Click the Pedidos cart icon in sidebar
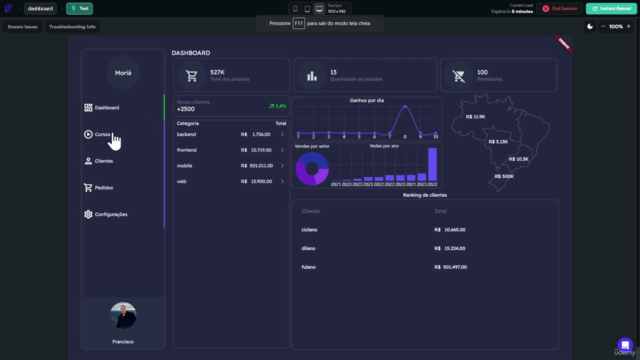Viewport: 640px width, 360px height. [88, 188]
